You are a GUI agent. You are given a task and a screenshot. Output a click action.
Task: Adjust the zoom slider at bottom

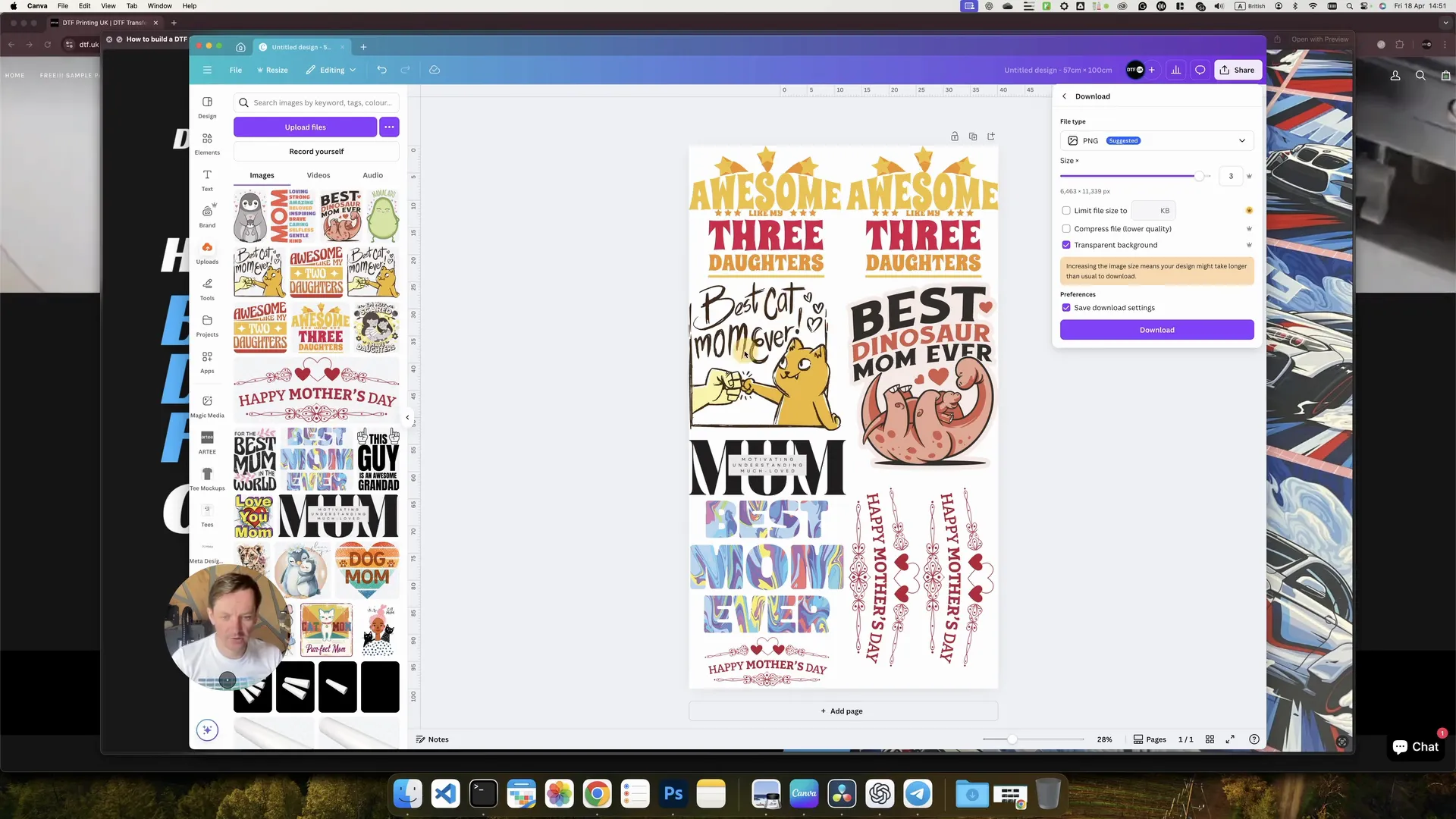click(1012, 739)
